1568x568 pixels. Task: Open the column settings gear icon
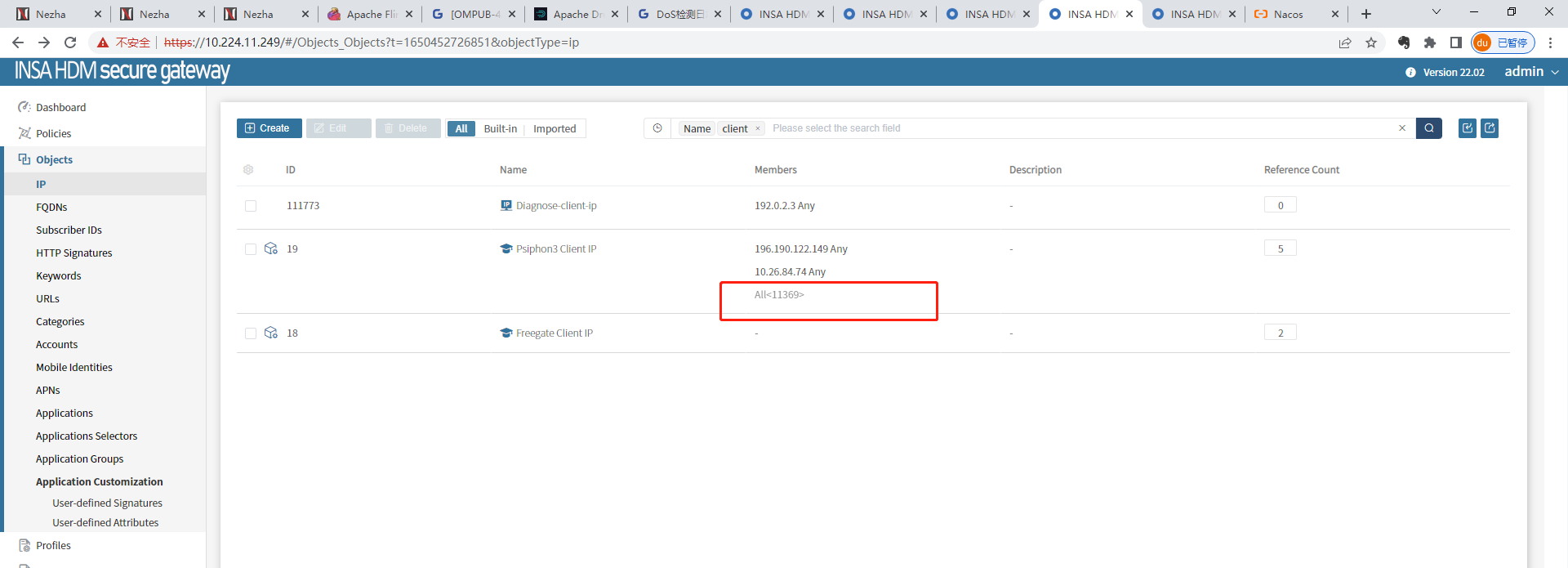click(248, 170)
